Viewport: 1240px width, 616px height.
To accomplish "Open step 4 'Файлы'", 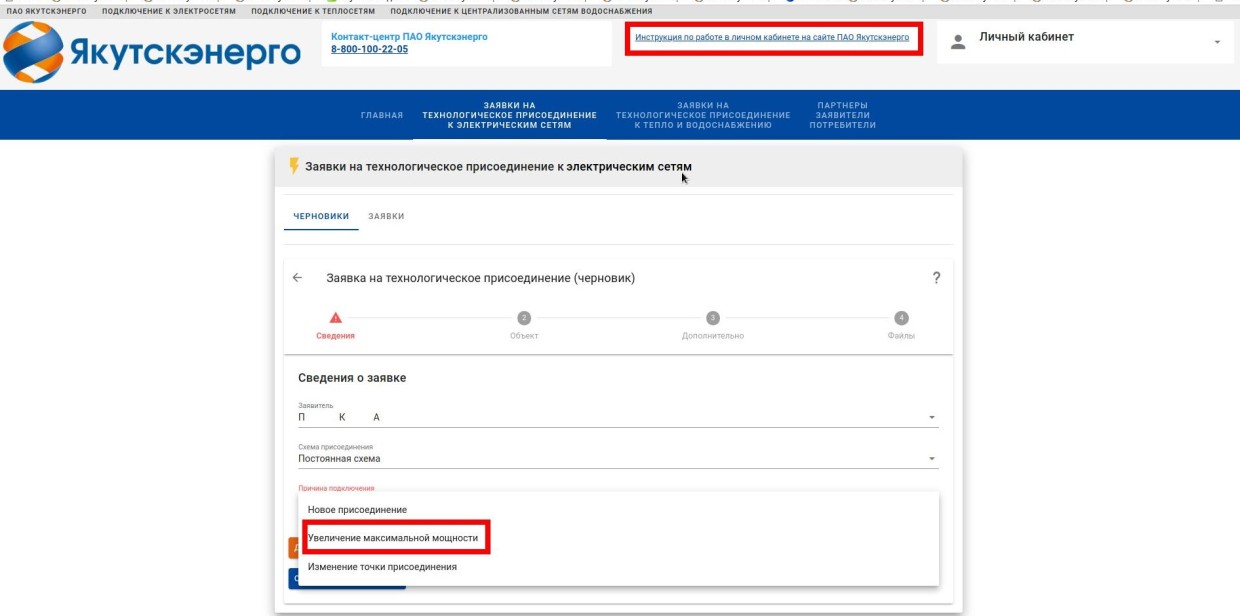I will pyautogui.click(x=901, y=318).
